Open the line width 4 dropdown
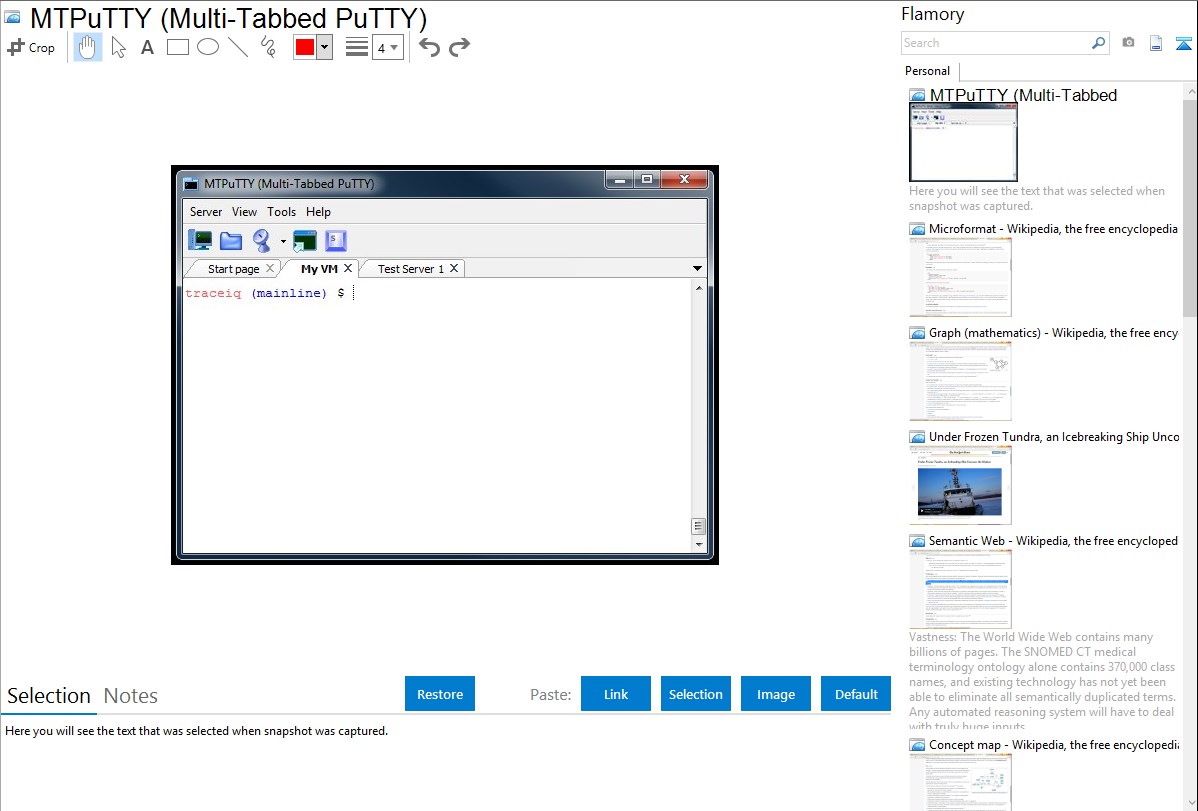1198x811 pixels. tap(388, 47)
